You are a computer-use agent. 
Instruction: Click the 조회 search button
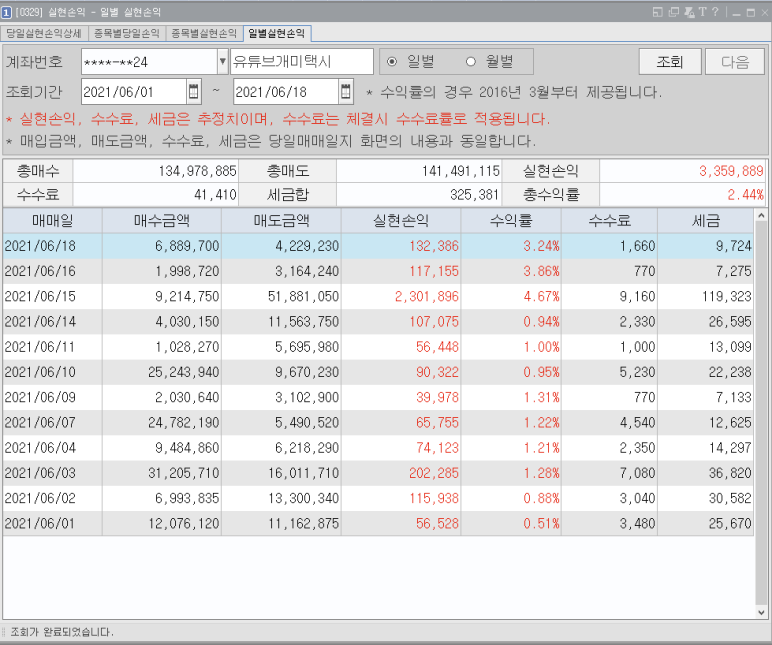670,62
